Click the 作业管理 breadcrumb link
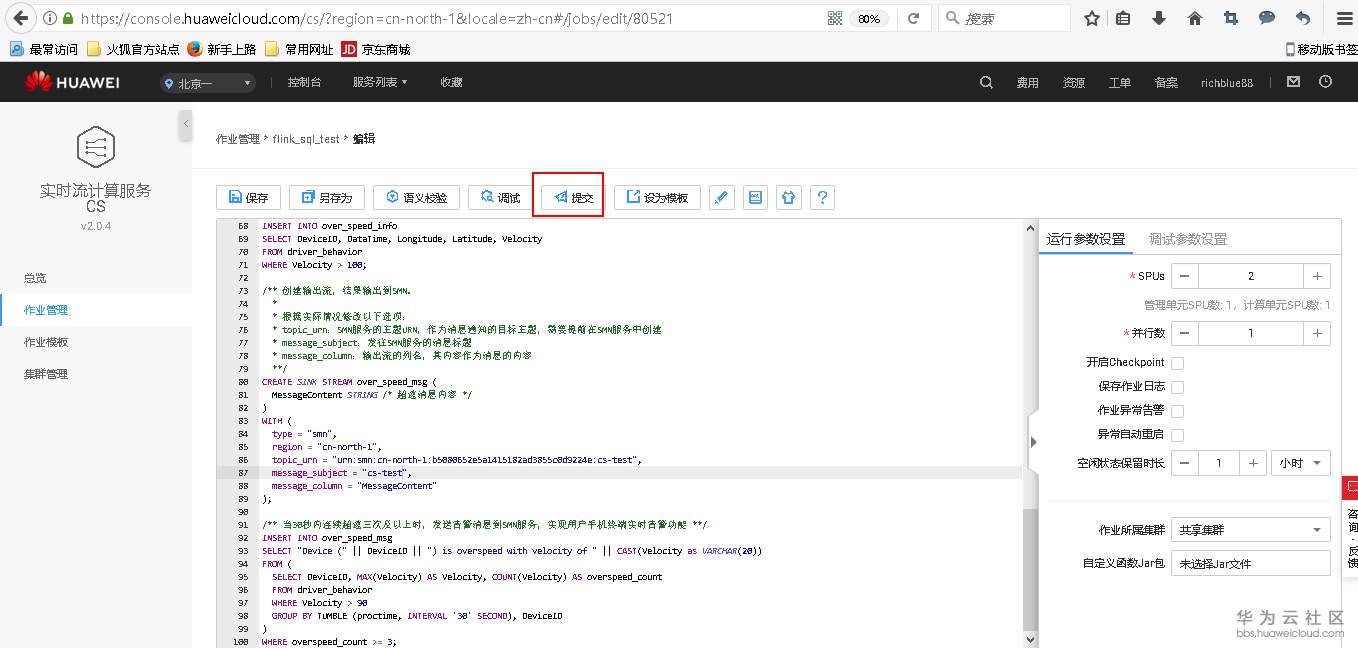The height and width of the screenshot is (648, 1358). click(x=238, y=139)
